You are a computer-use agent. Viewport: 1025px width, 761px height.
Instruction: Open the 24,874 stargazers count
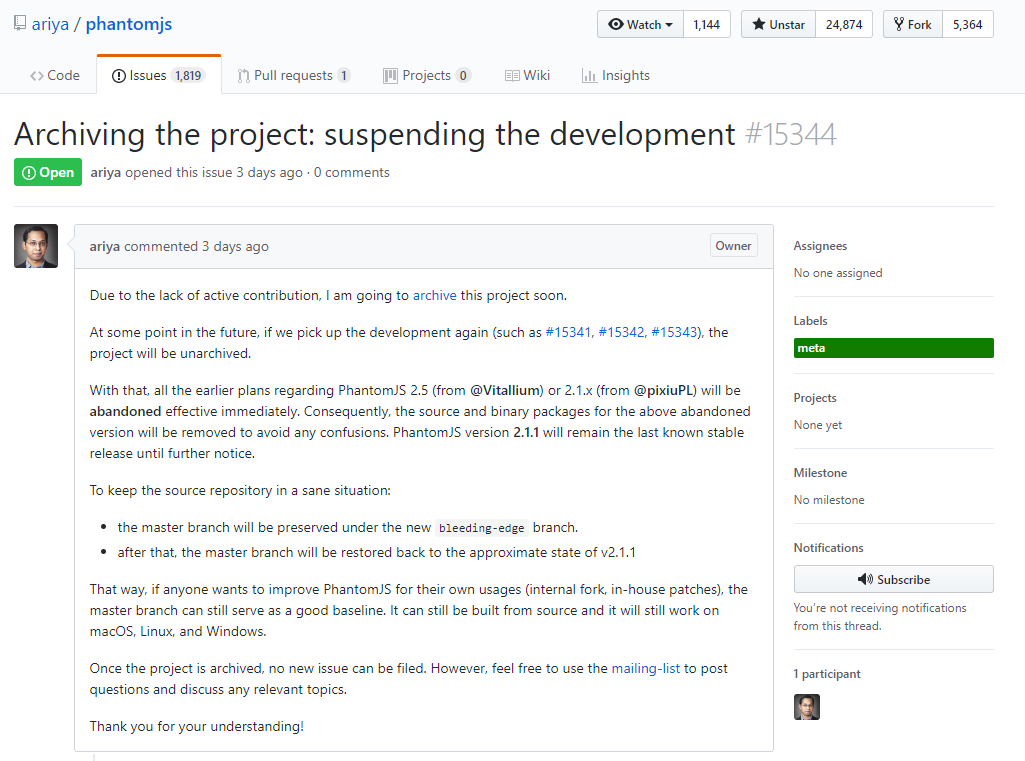[843, 25]
